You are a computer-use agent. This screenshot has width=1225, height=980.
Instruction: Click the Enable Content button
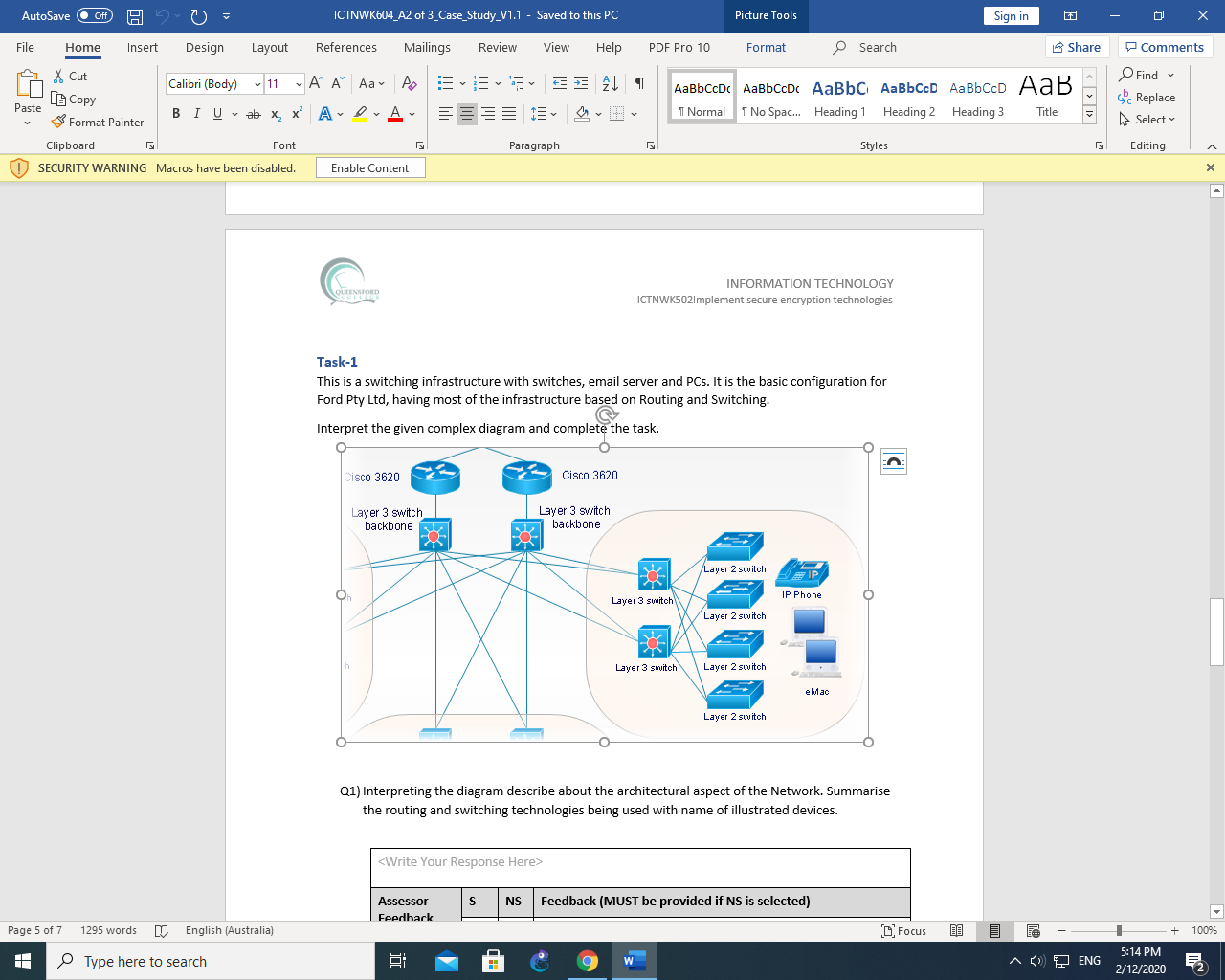[370, 167]
